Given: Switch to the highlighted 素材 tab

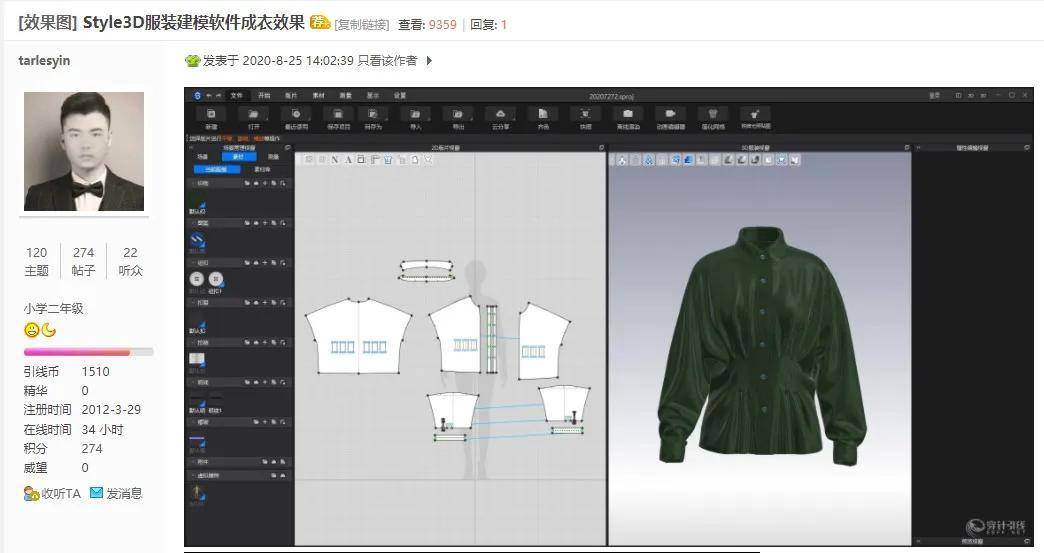Looking at the screenshot, I should (238, 157).
